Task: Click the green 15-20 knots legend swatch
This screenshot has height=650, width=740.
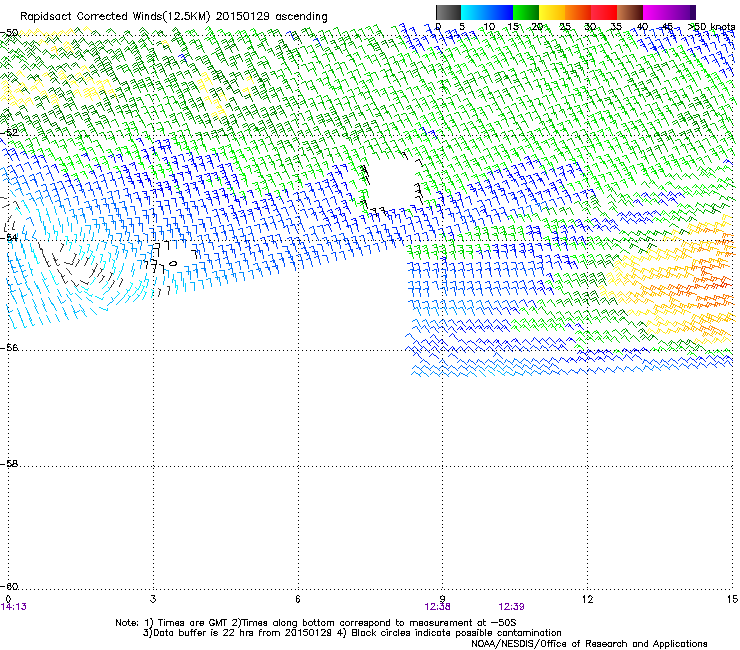Action: (526, 12)
